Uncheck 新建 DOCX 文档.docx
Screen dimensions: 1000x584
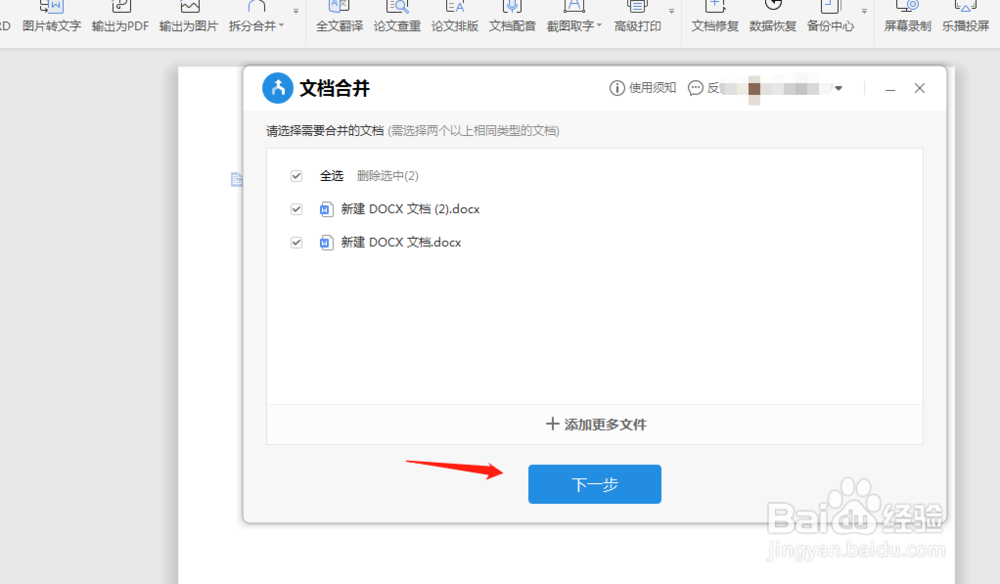[x=296, y=242]
